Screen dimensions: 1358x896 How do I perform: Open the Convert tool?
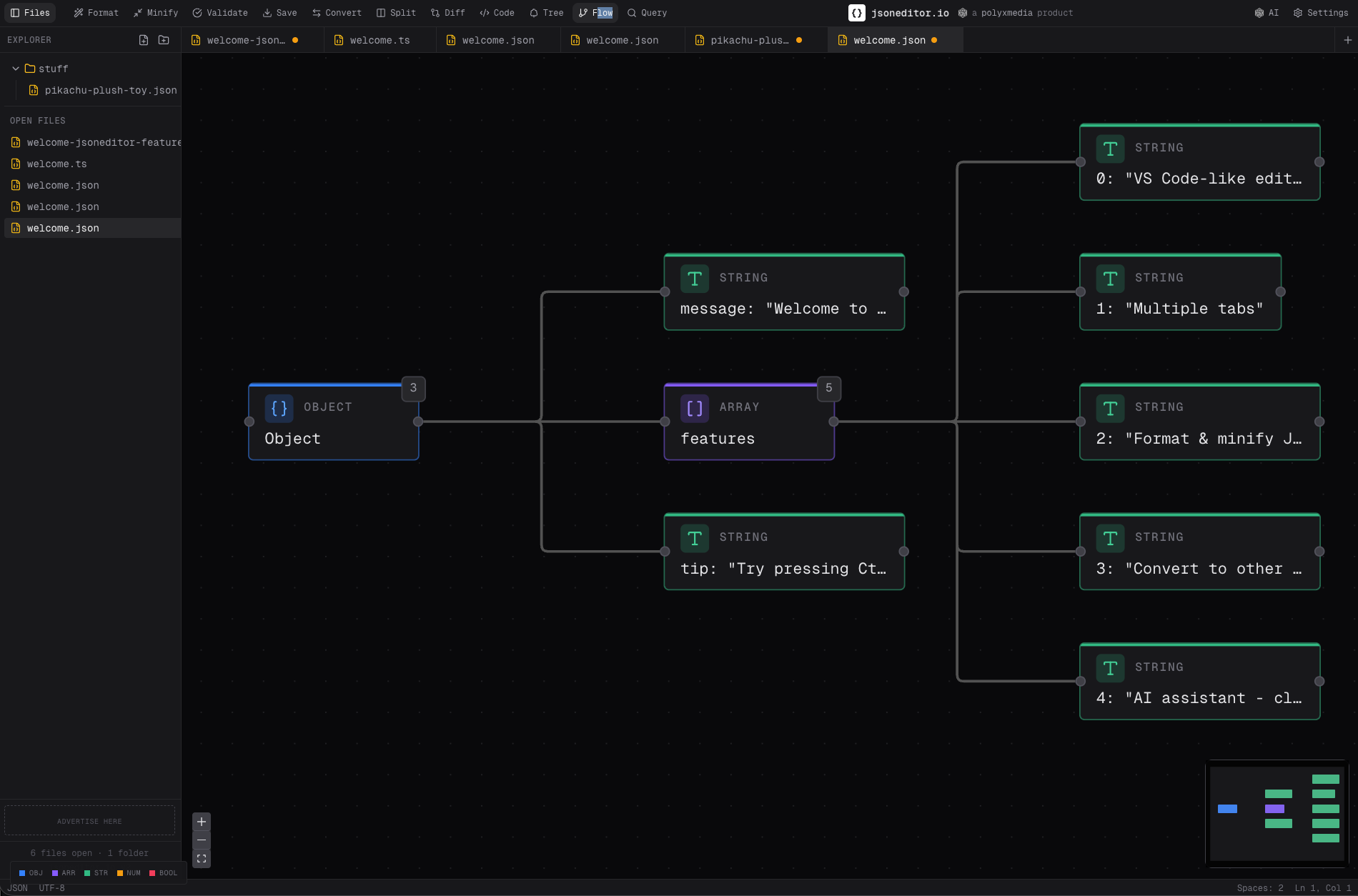(337, 12)
